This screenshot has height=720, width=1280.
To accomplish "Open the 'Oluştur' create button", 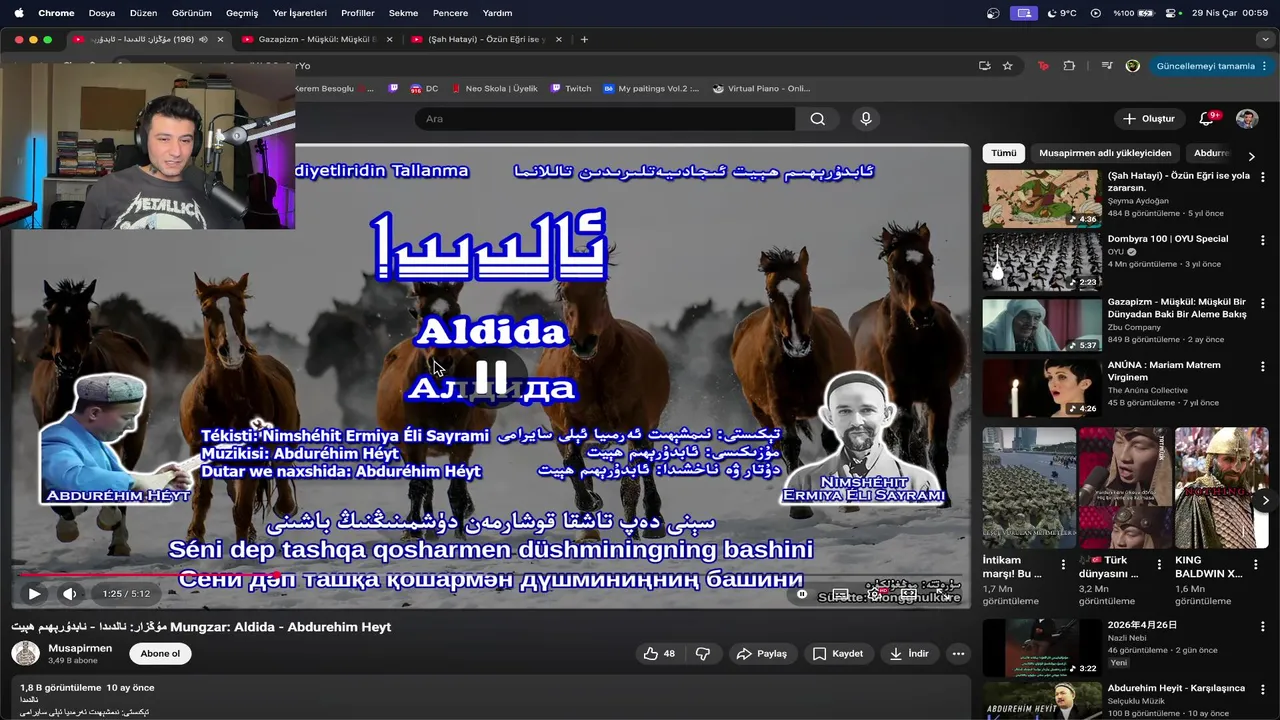I will (1149, 119).
